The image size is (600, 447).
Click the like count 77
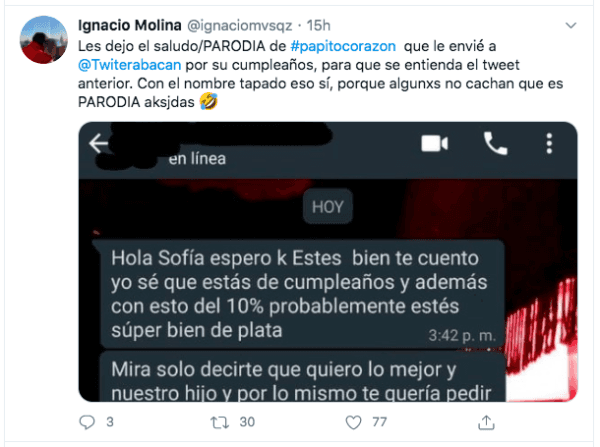[380, 422]
